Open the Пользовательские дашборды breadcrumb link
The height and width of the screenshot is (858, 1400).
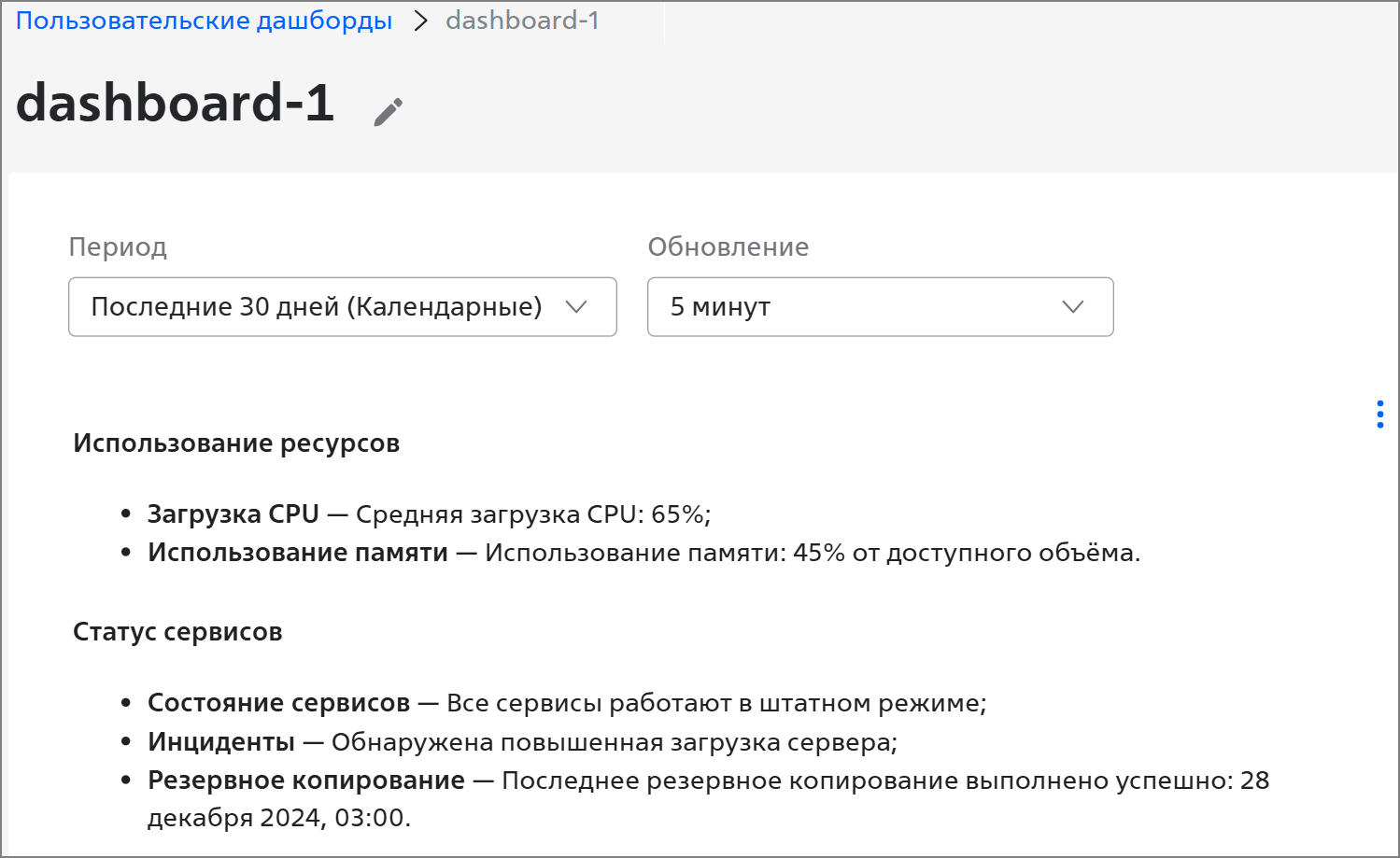pos(204,21)
